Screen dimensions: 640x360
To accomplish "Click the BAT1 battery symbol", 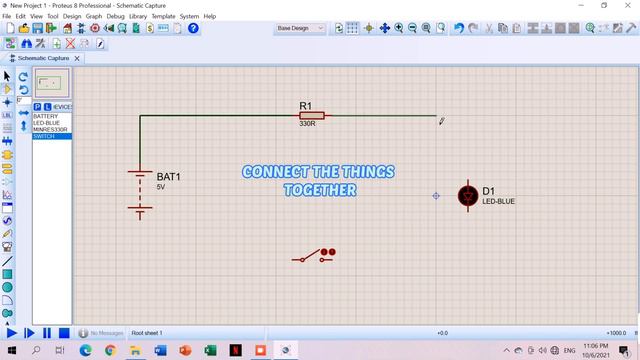I will click(x=140, y=195).
